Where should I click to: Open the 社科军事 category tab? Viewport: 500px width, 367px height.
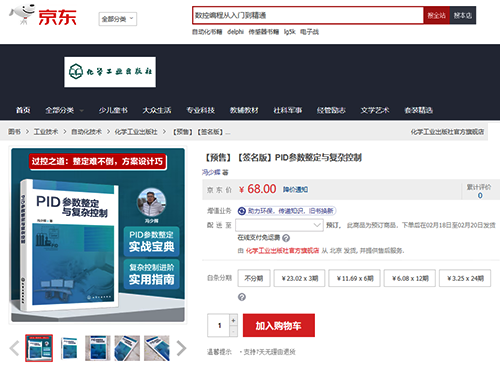coord(288,110)
